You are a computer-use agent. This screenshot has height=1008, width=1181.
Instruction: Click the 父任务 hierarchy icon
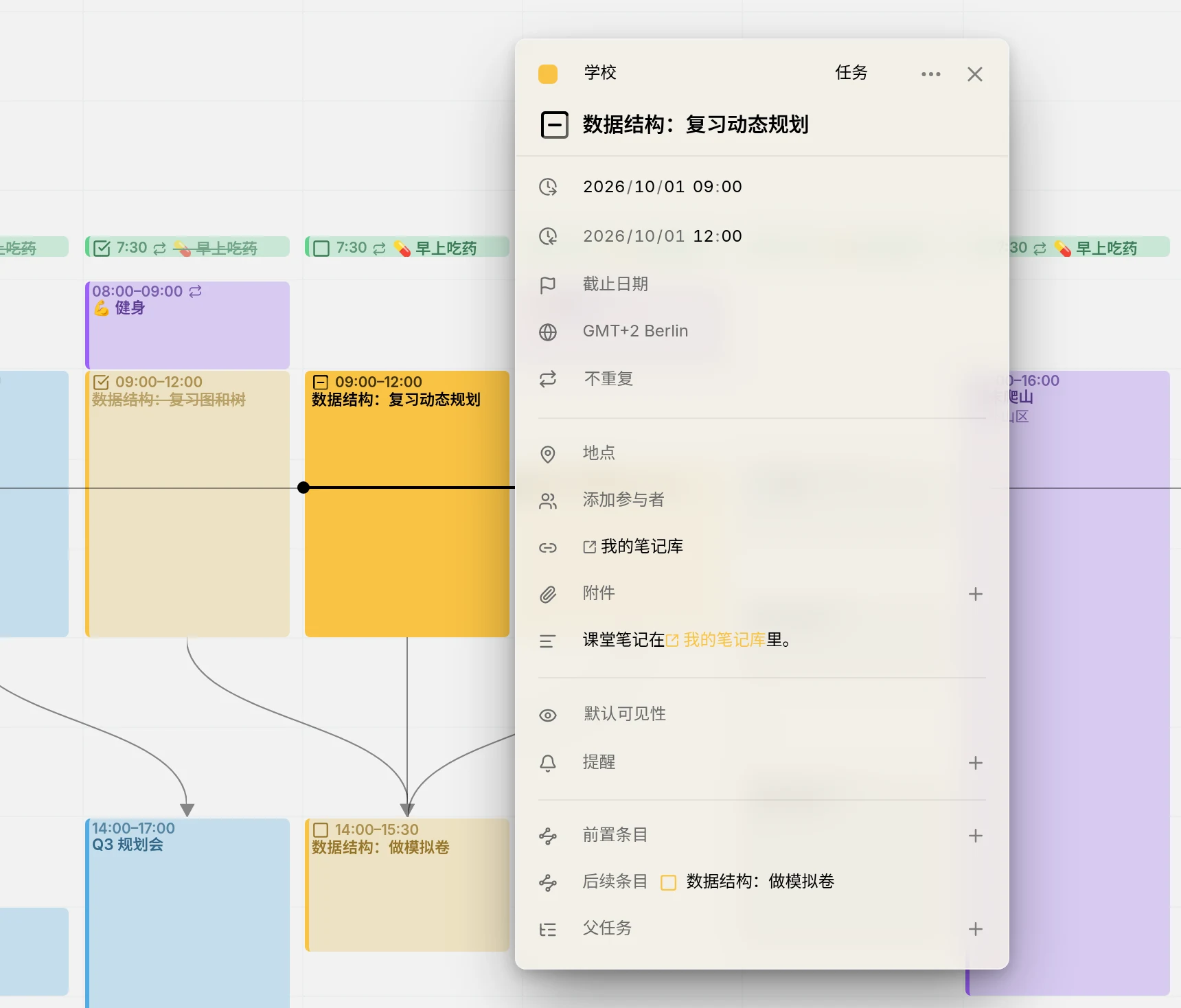[548, 930]
